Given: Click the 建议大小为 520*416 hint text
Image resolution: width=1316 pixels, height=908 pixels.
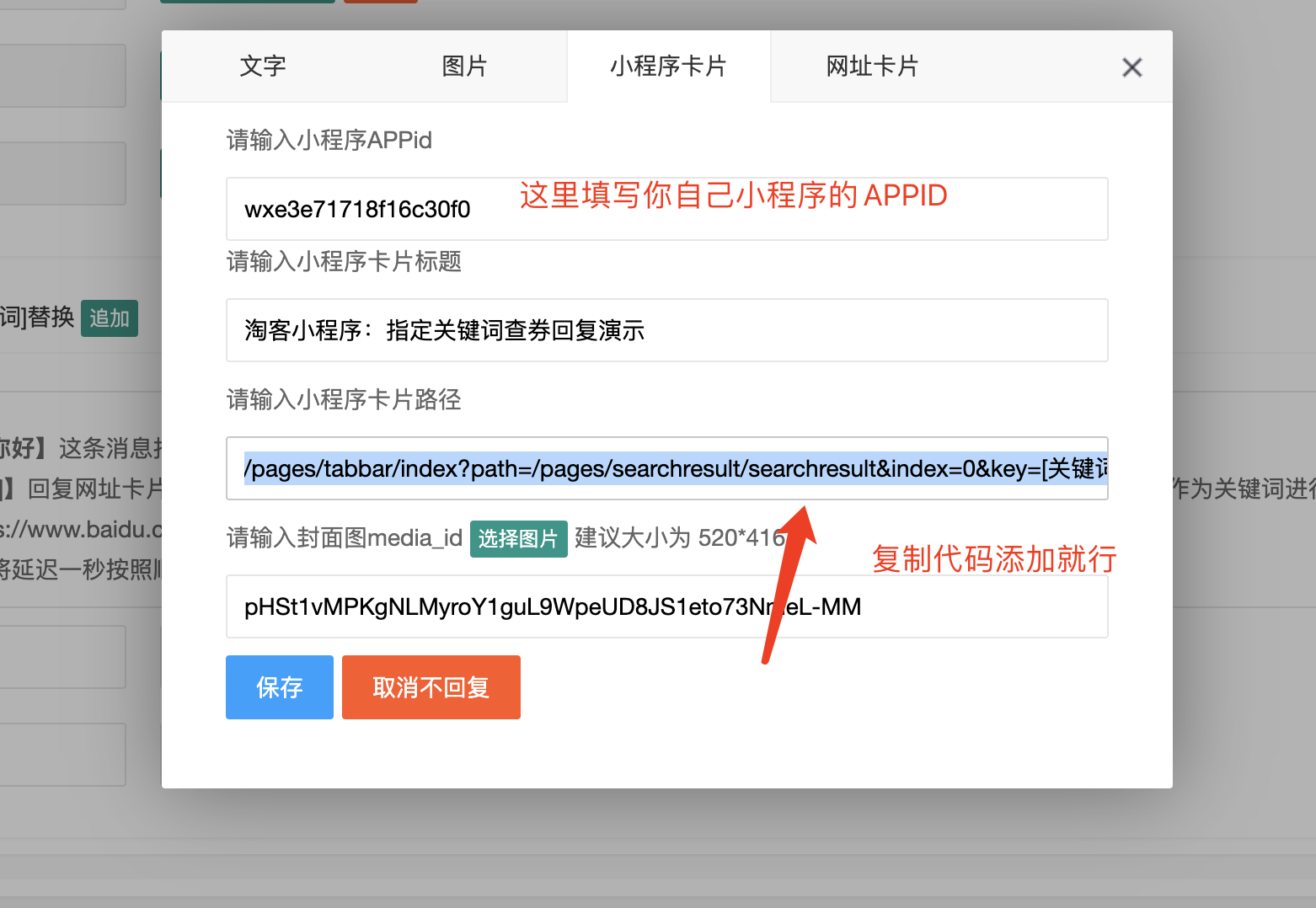Looking at the screenshot, I should pos(680,538).
